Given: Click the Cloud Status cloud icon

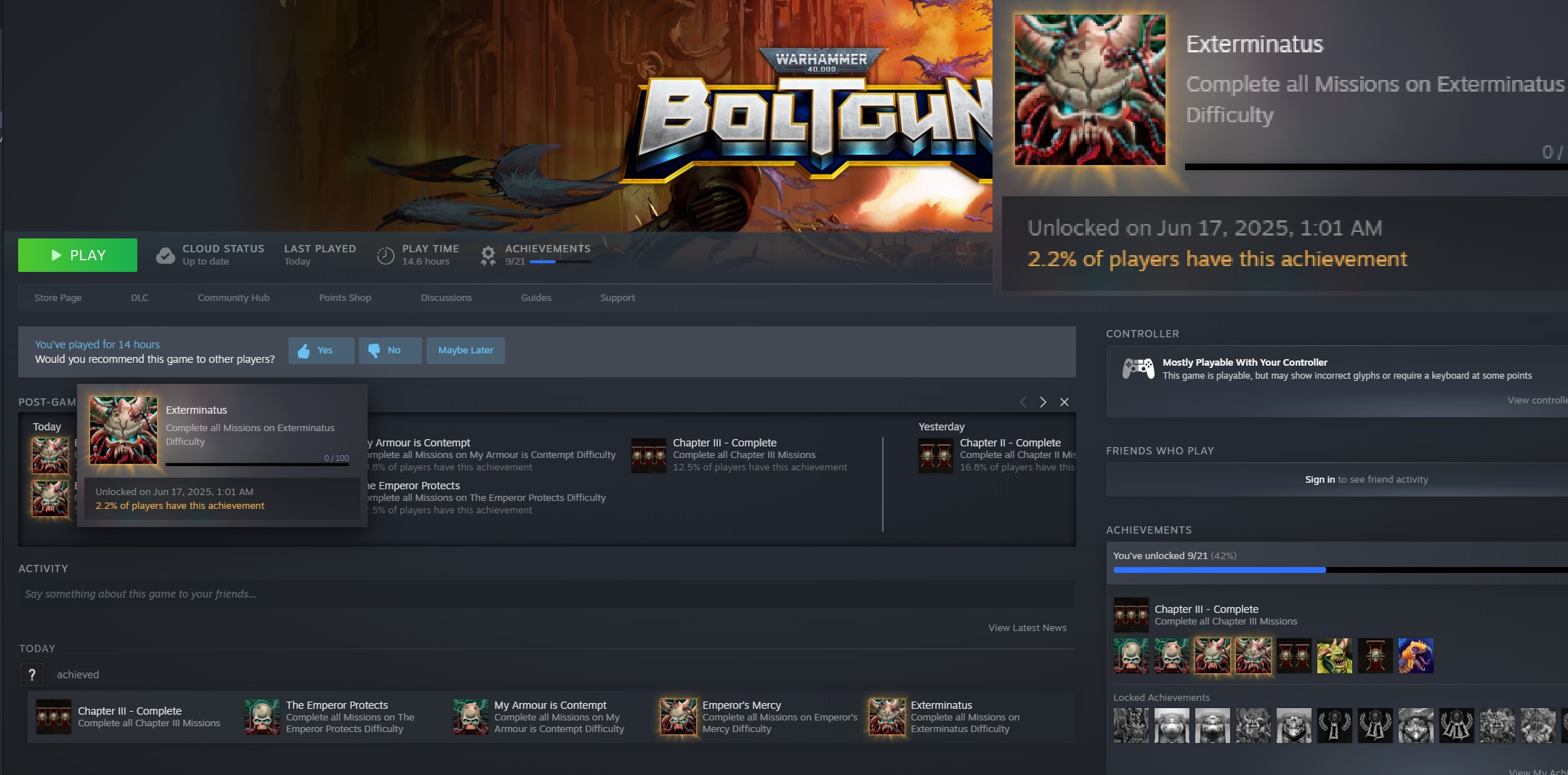Looking at the screenshot, I should [166, 255].
